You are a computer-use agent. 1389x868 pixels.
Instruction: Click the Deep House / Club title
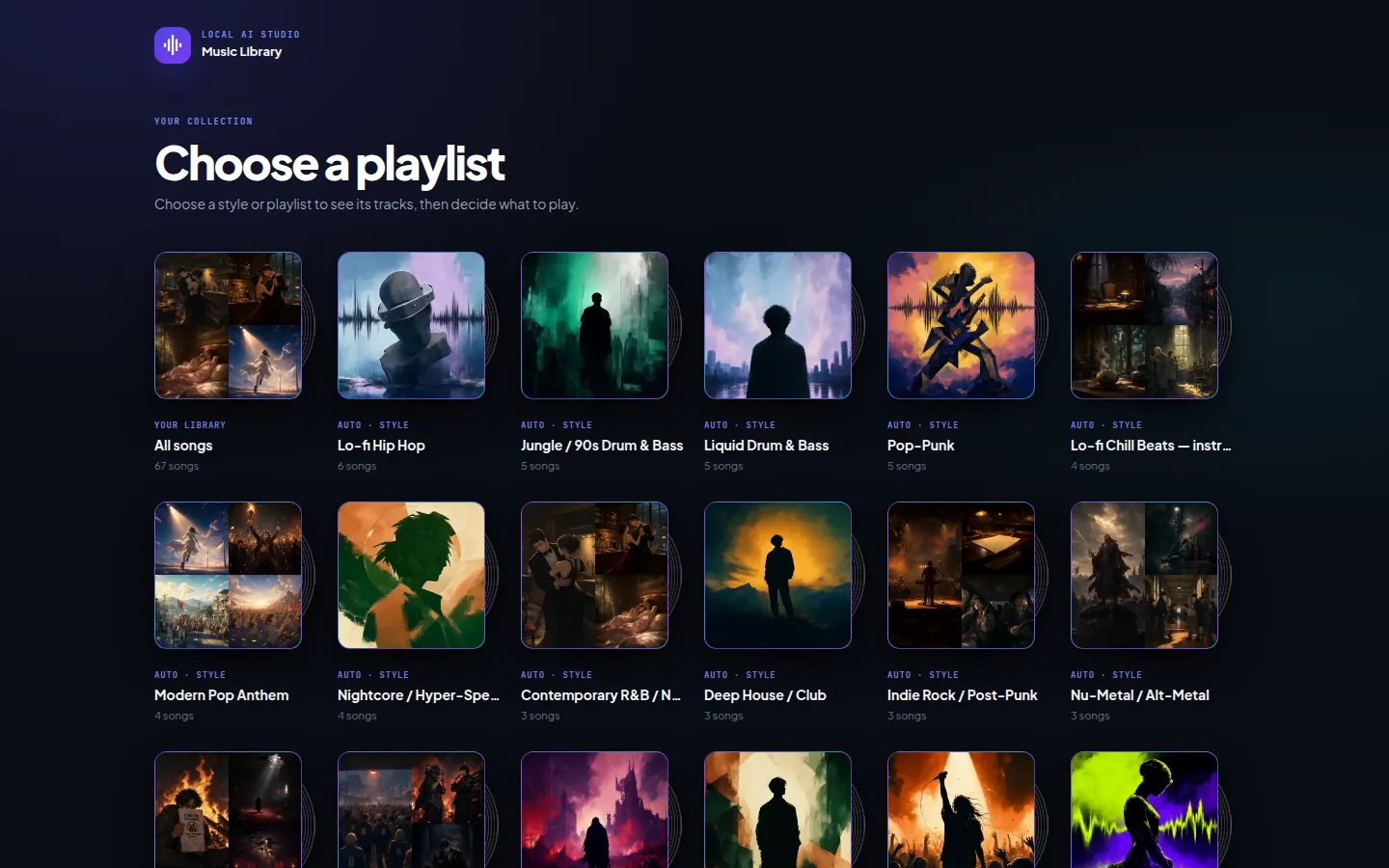point(765,695)
